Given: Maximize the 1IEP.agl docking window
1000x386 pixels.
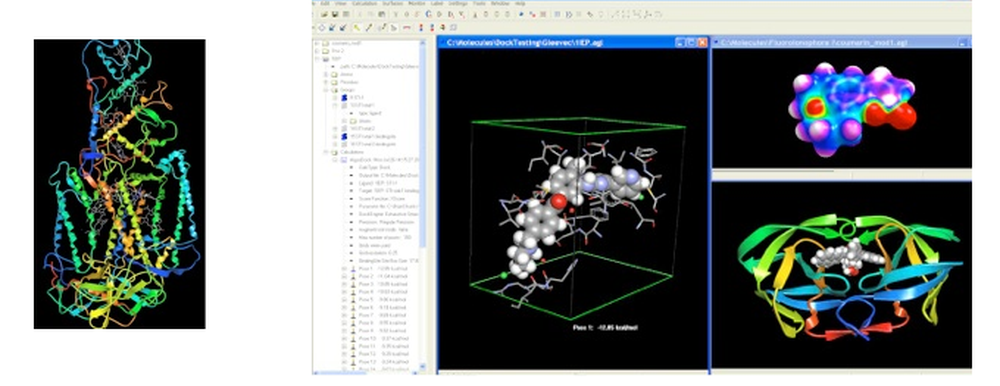Looking at the screenshot, I should pyautogui.click(x=691, y=42).
